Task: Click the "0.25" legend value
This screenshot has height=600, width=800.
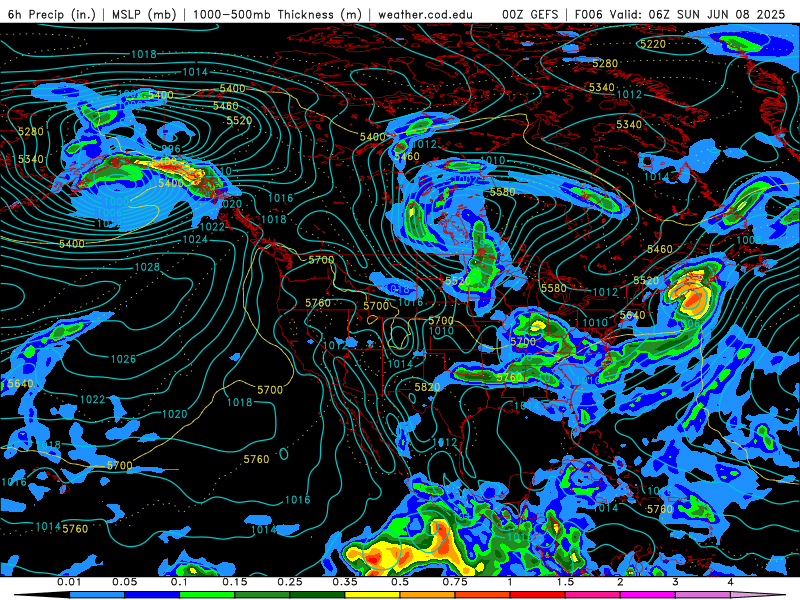Action: 290,582
